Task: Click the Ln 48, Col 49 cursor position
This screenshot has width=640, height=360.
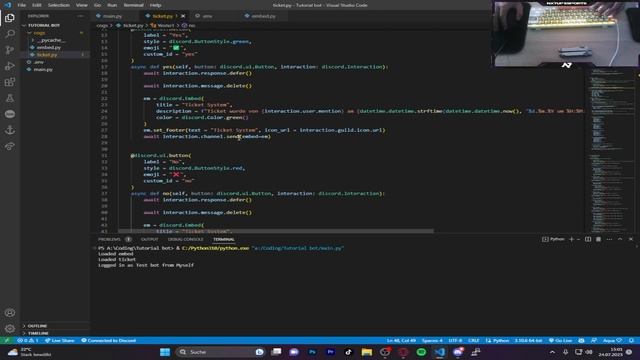Action: click(x=401, y=340)
